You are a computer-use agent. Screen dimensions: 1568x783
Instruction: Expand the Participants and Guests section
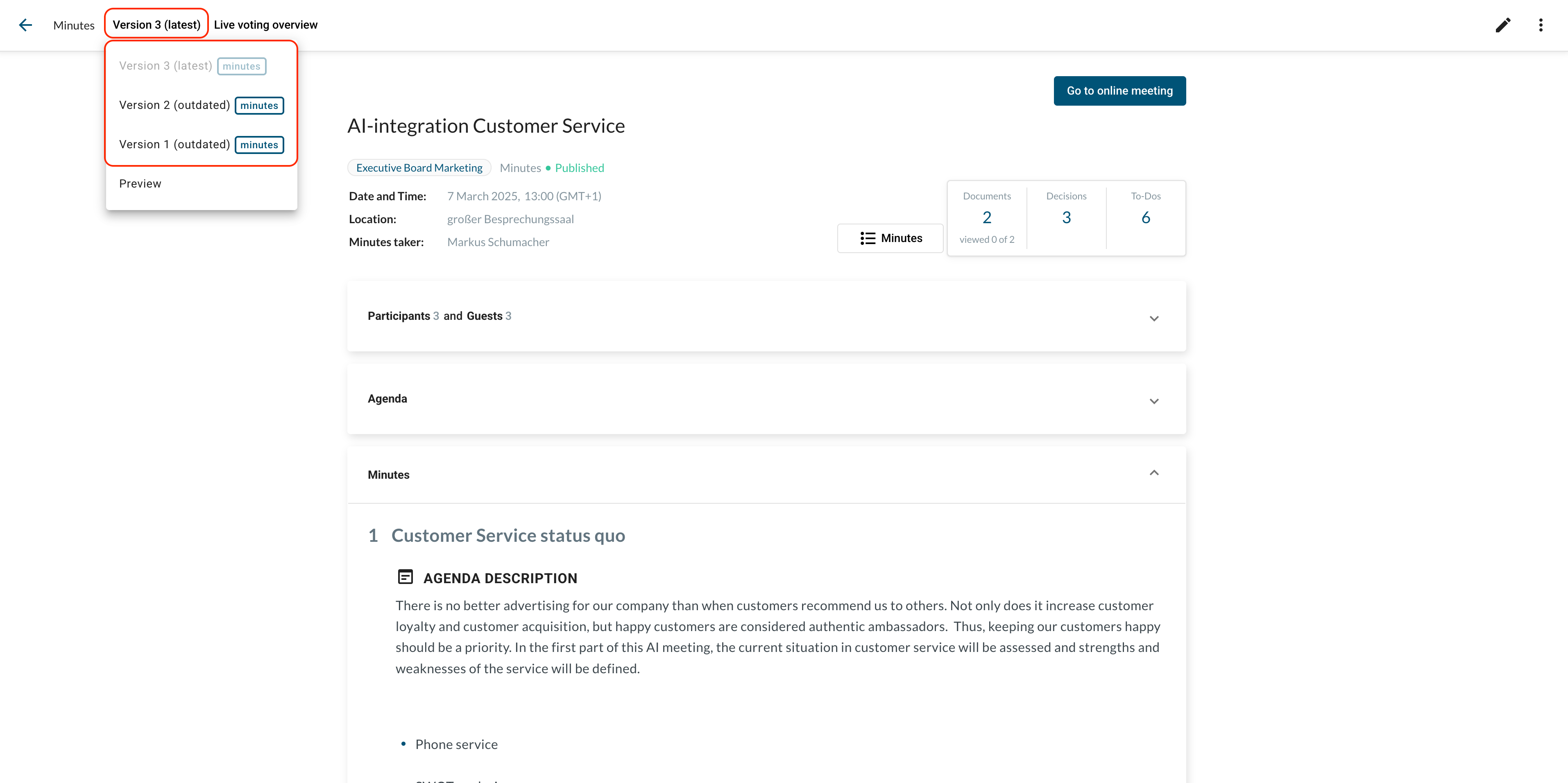point(1153,318)
